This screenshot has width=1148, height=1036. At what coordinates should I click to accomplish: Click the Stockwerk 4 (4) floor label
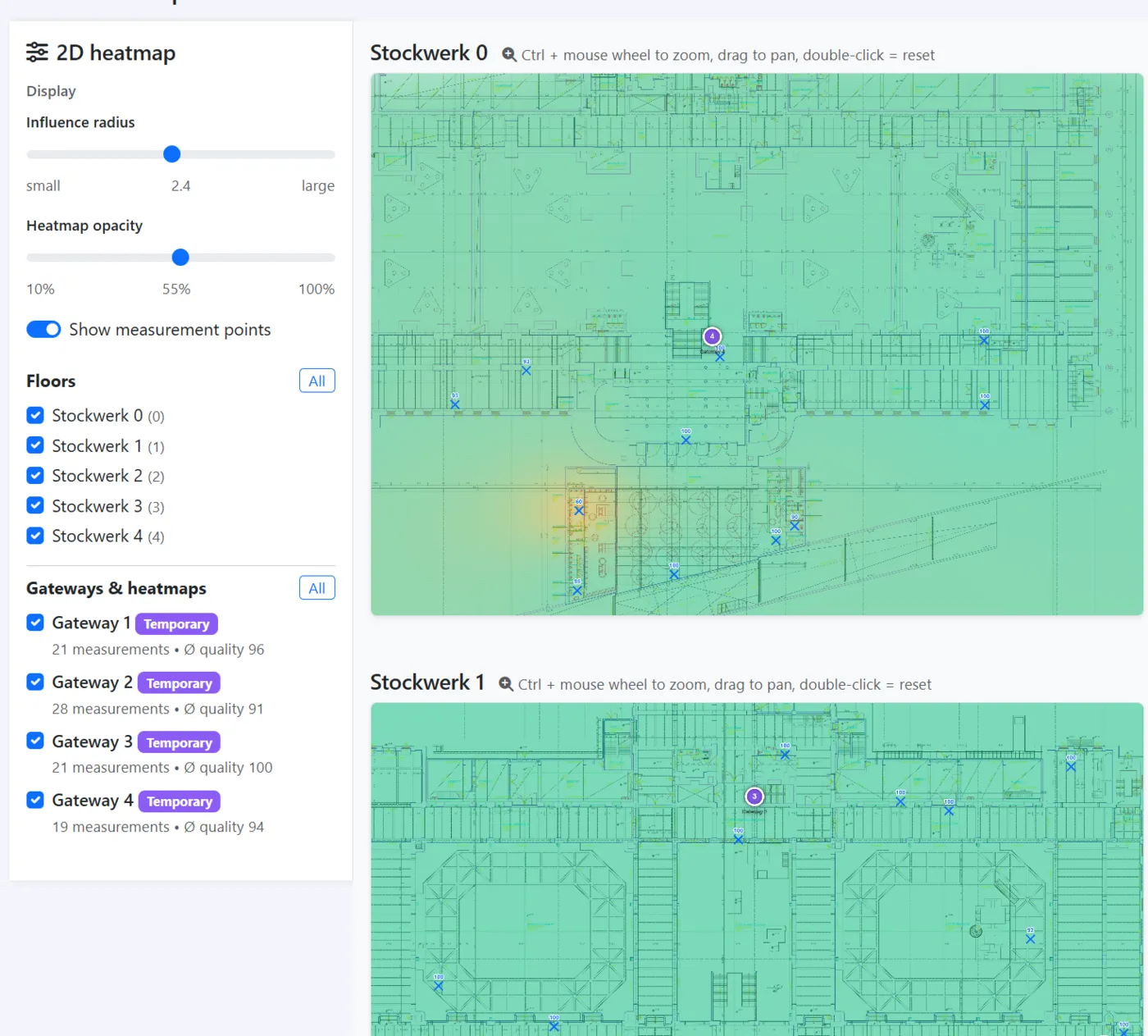pos(108,536)
